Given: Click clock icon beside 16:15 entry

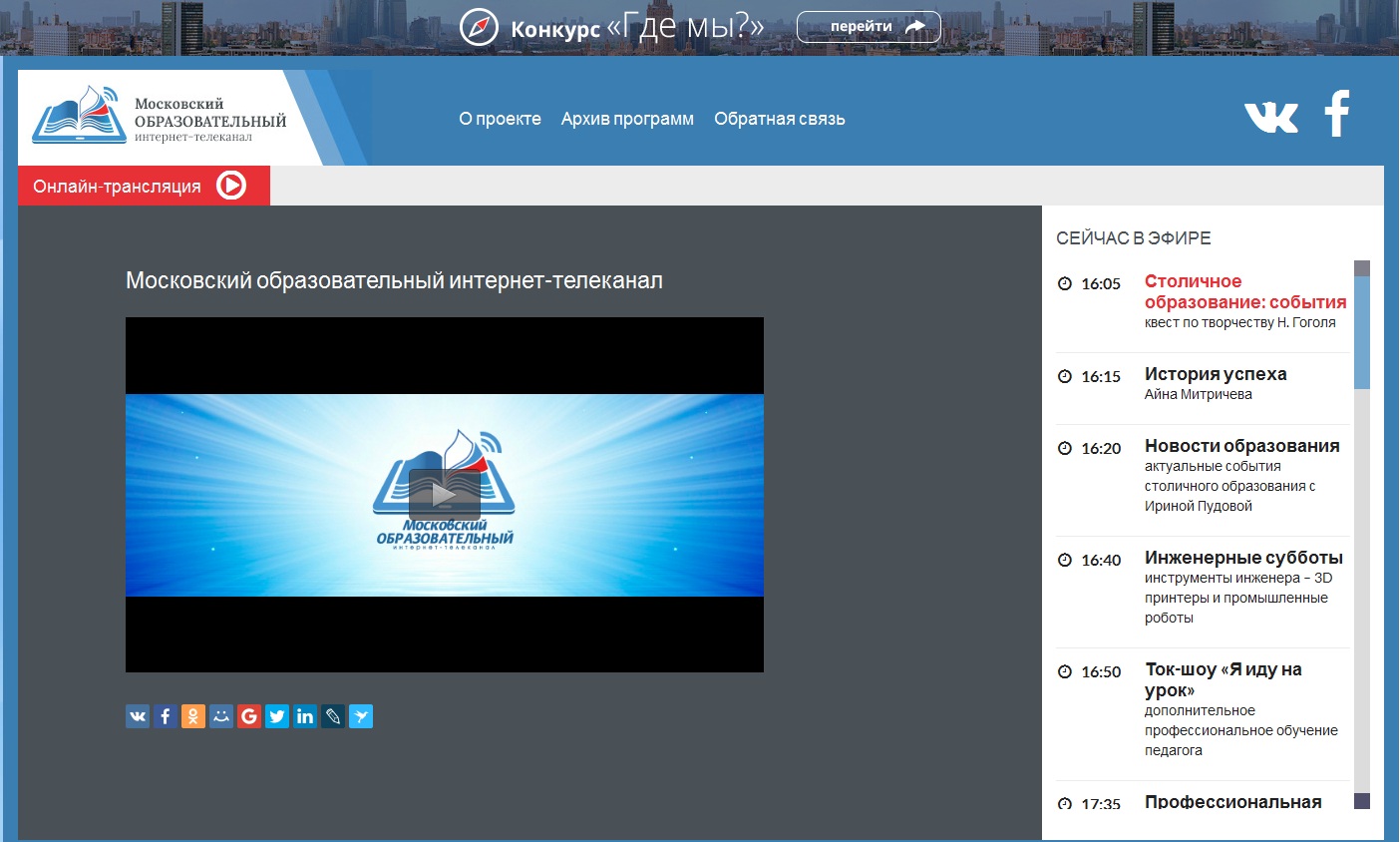Looking at the screenshot, I should tap(1064, 376).
